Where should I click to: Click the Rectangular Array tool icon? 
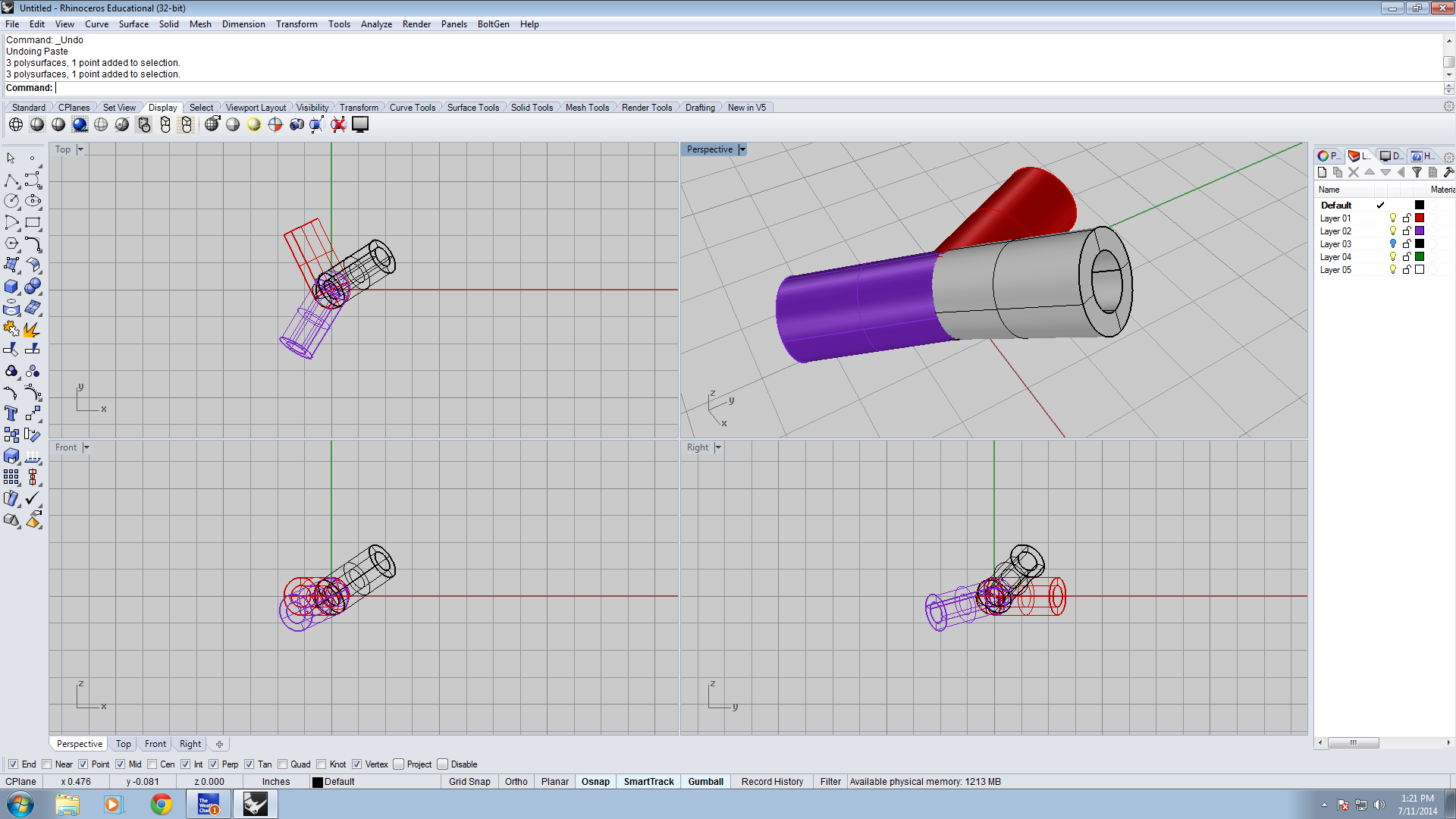point(11,477)
